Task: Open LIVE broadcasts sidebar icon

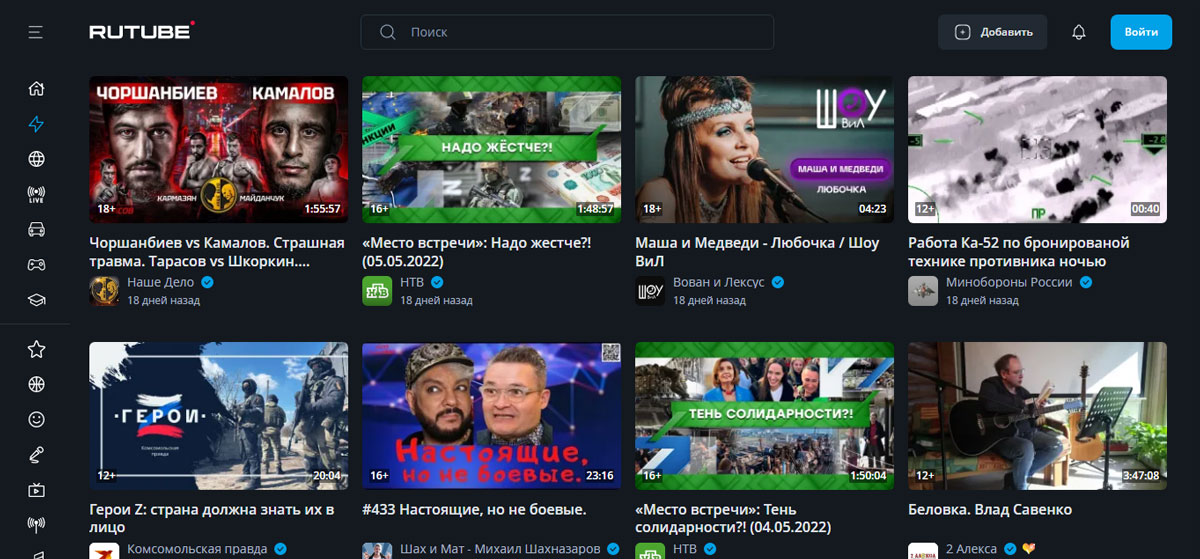Action: pos(36,194)
